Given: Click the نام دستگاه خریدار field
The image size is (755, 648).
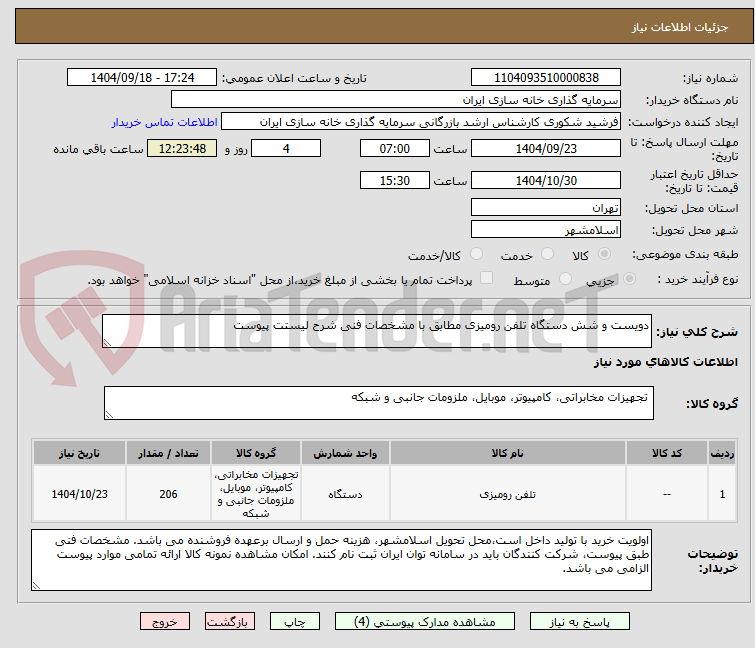Looking at the screenshot, I should 396,100.
